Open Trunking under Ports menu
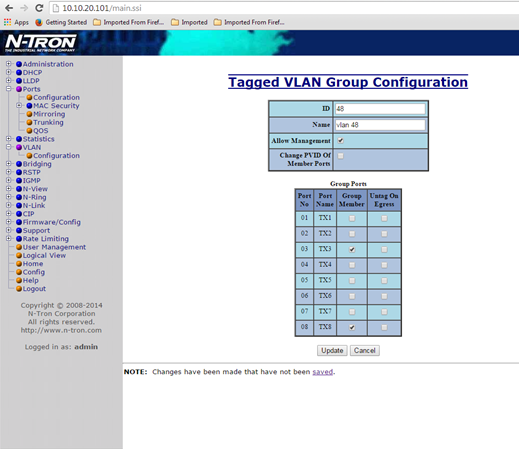This screenshot has width=519, height=449. click(48, 122)
